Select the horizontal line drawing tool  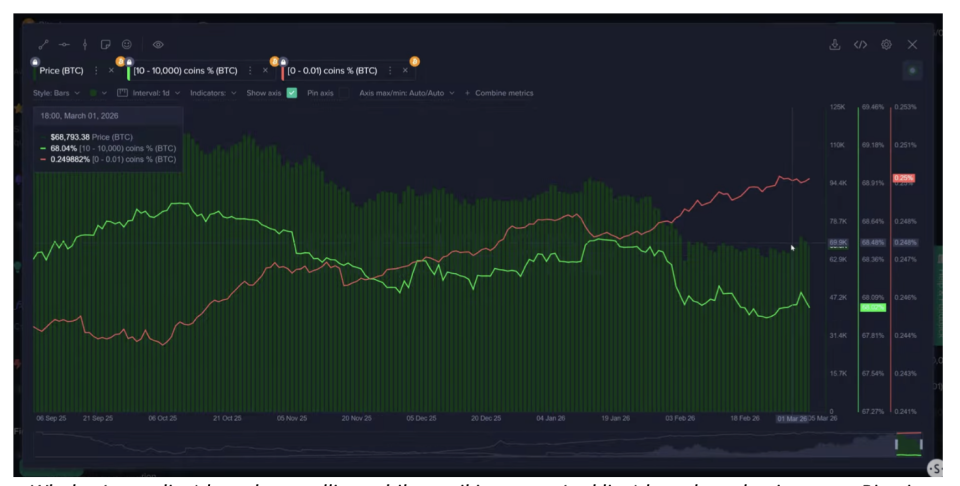pos(63,44)
